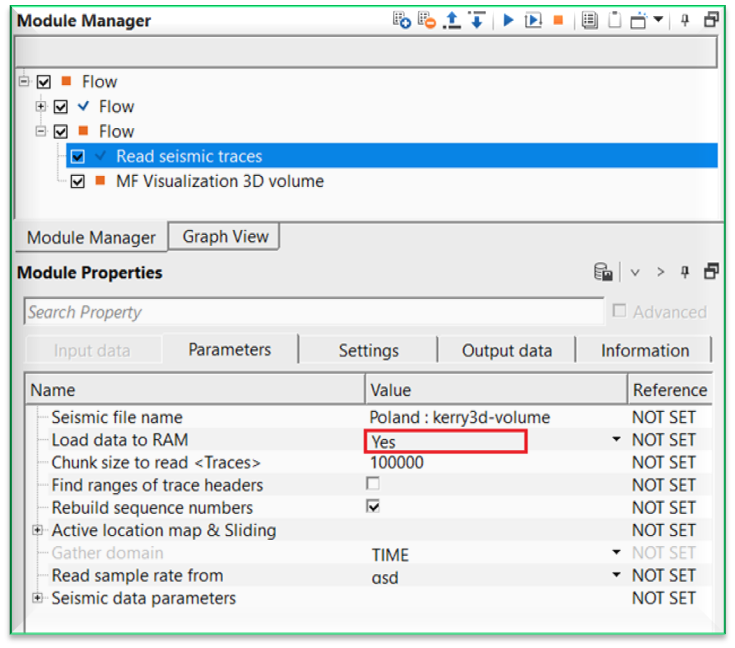
Task: Uncheck the Read seismic traces module checkbox
Action: (78, 156)
